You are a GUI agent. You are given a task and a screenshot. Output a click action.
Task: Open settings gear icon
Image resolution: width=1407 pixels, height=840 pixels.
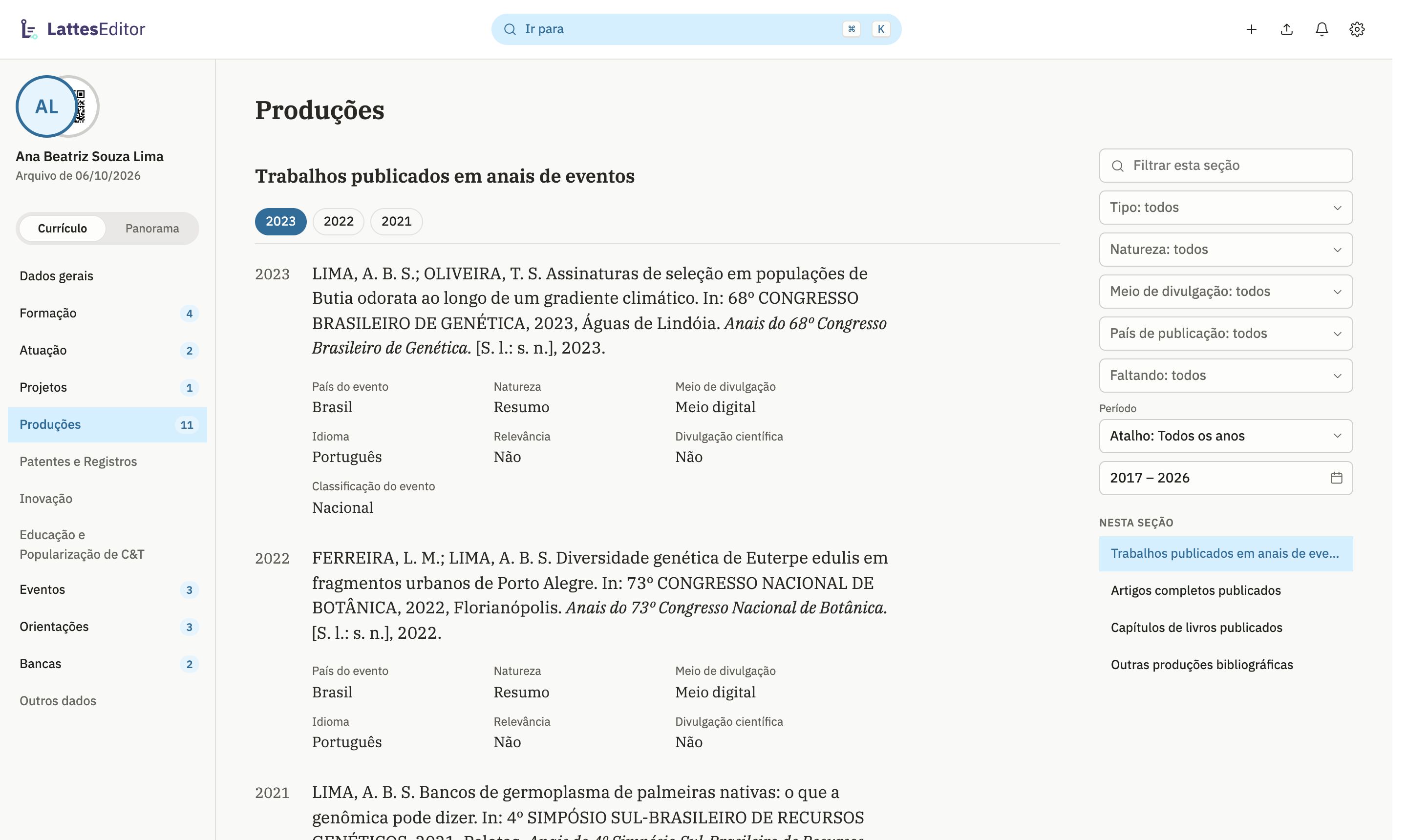[x=1357, y=29]
